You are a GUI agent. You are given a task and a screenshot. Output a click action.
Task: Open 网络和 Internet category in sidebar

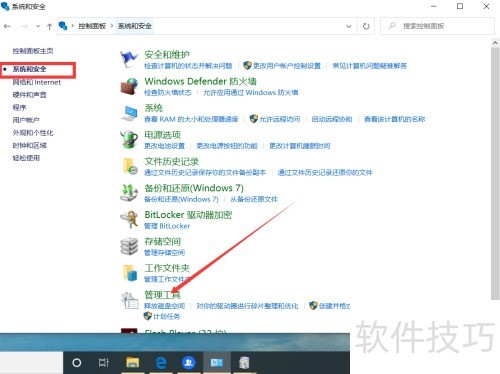(x=37, y=82)
